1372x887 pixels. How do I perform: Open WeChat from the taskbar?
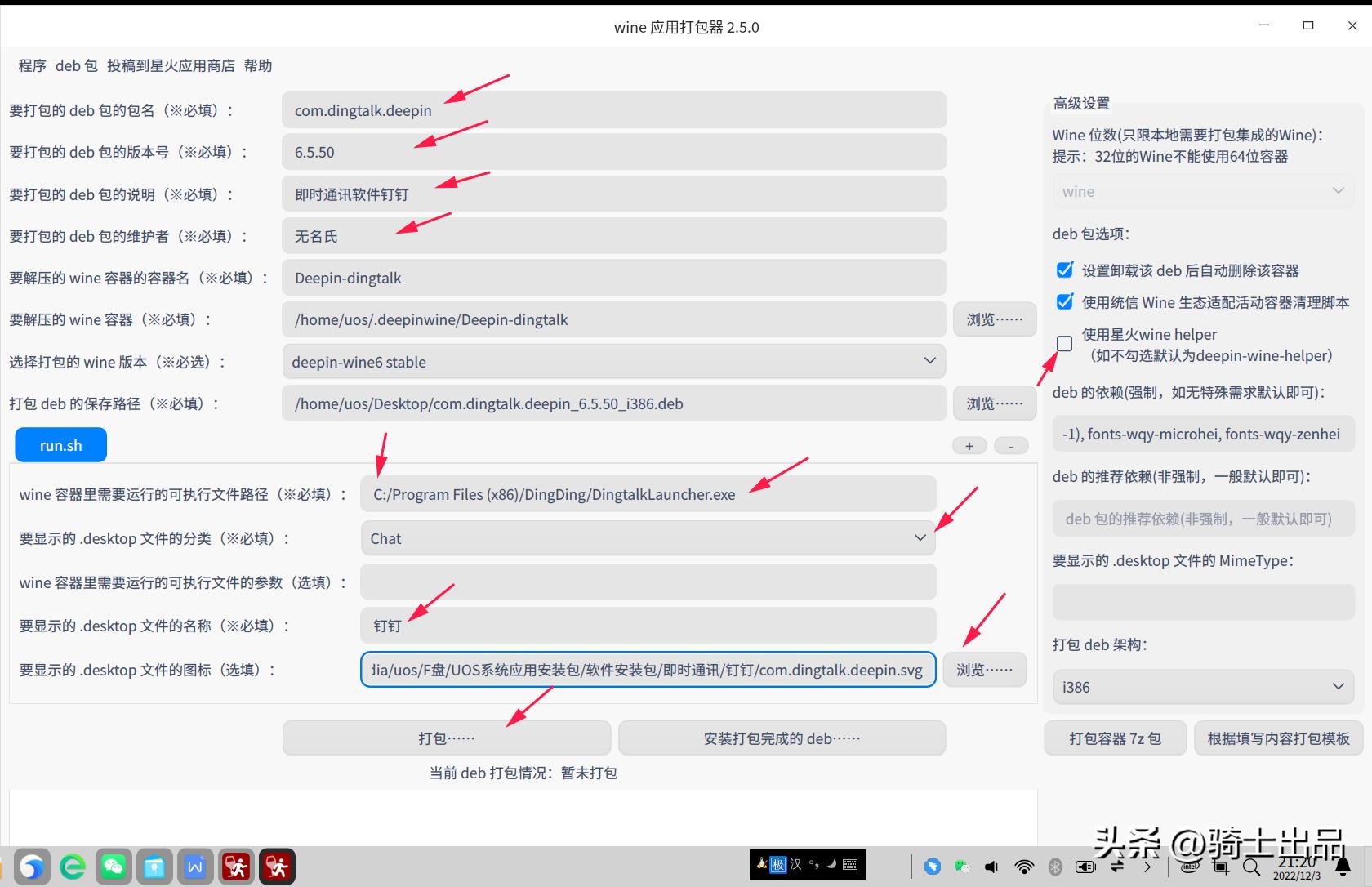(x=114, y=867)
